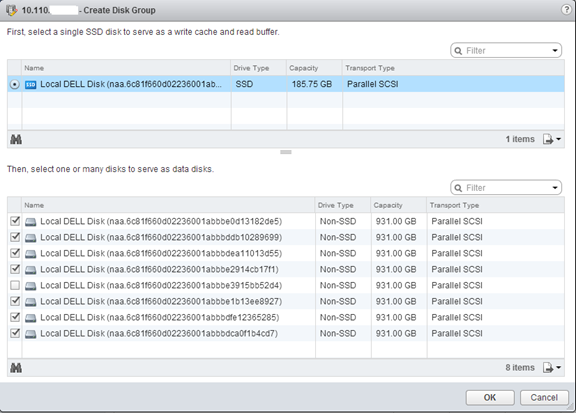Check the unchecked disk ending bb52d4
Screen dimensions: 576x413
point(15,285)
